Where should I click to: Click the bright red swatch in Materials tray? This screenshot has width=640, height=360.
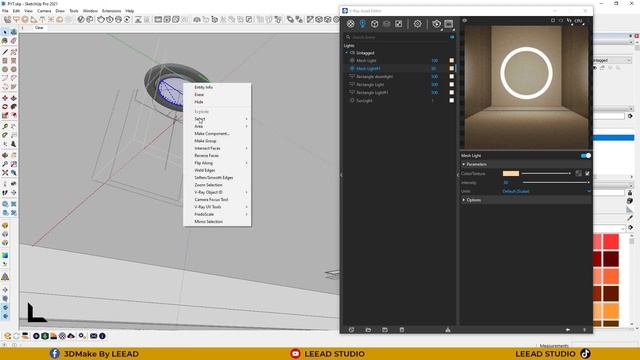[611, 242]
